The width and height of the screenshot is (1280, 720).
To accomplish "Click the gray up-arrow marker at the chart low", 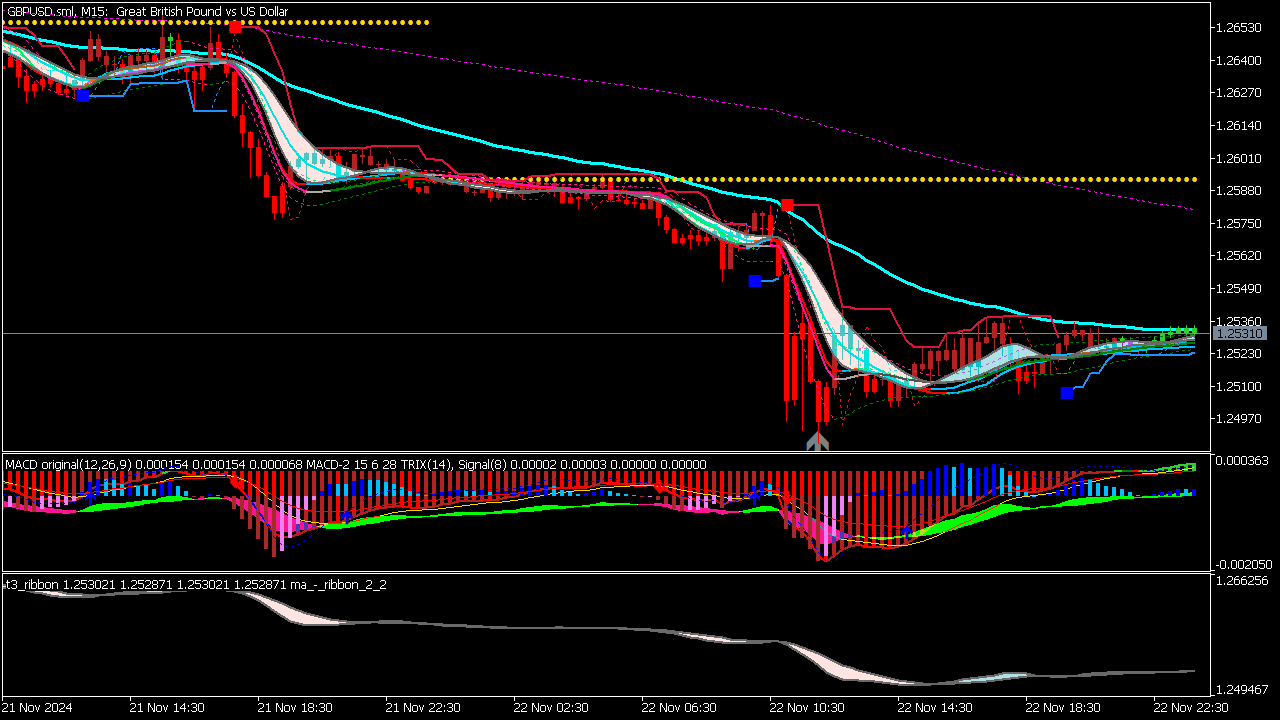I will pos(818,441).
